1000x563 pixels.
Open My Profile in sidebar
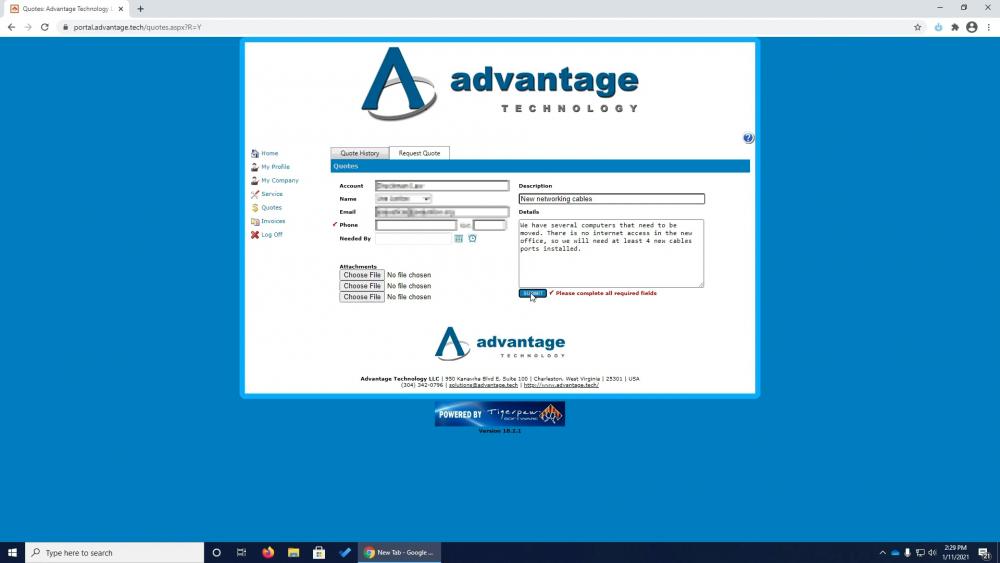(275, 166)
